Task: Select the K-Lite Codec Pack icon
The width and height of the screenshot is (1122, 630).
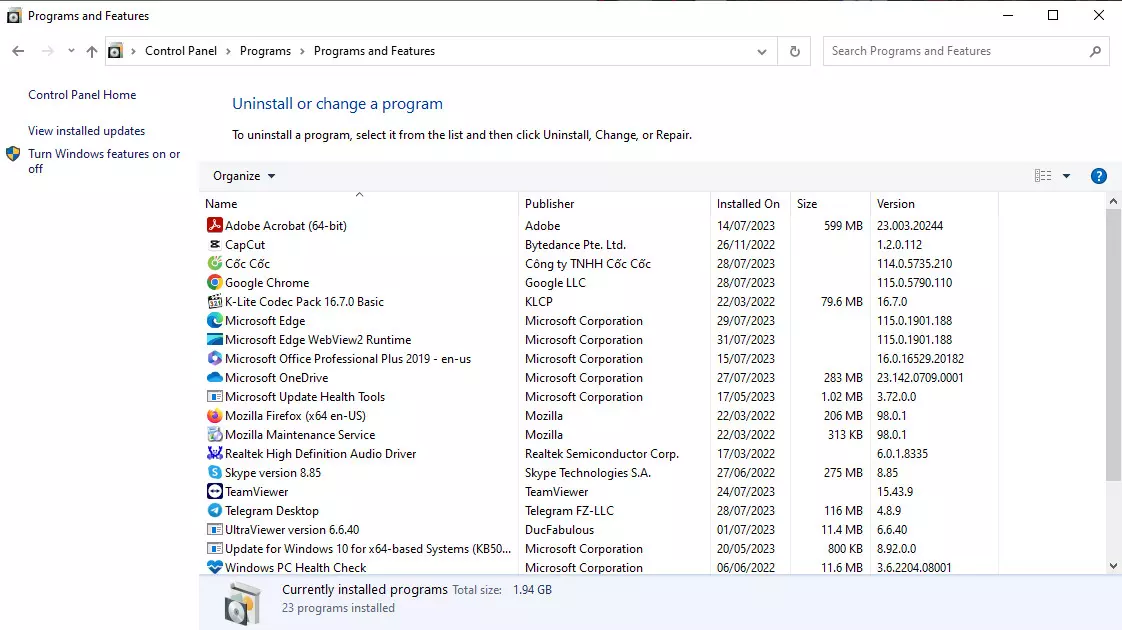Action: point(215,301)
